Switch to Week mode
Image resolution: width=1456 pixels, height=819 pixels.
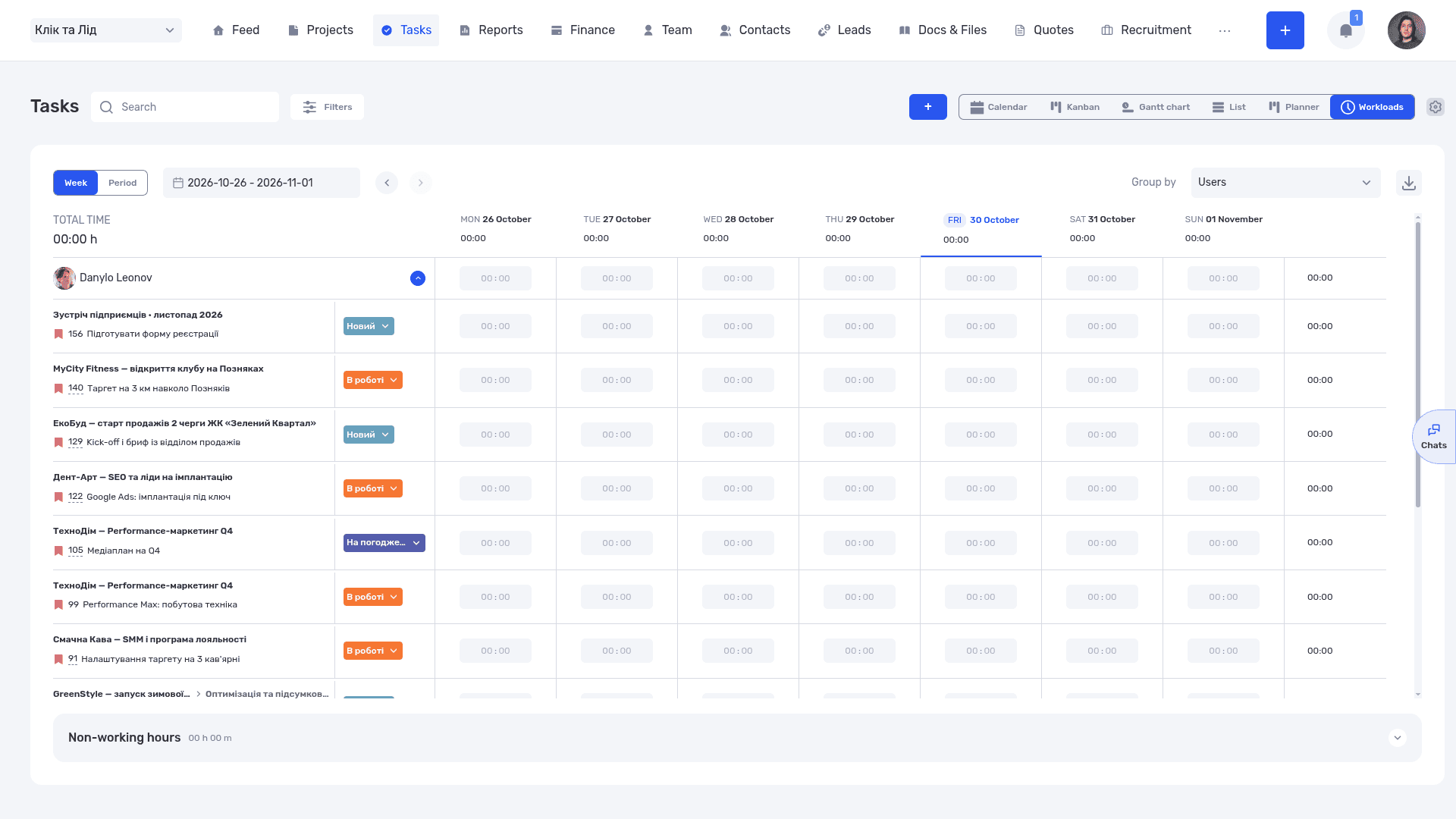coord(76,183)
